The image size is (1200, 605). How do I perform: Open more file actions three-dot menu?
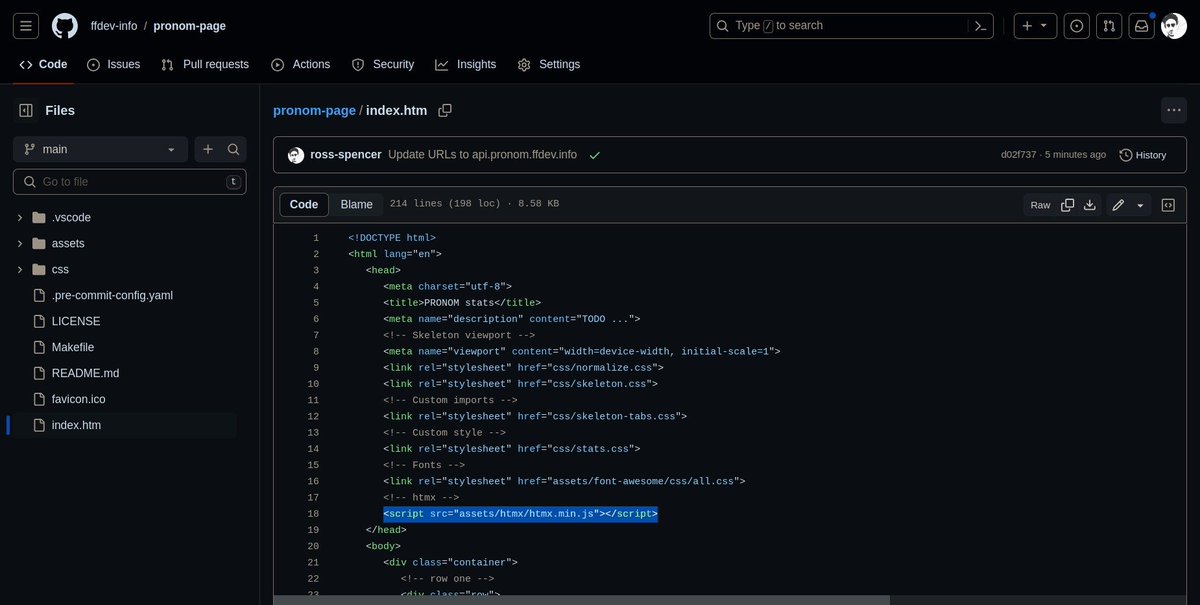(x=1174, y=110)
